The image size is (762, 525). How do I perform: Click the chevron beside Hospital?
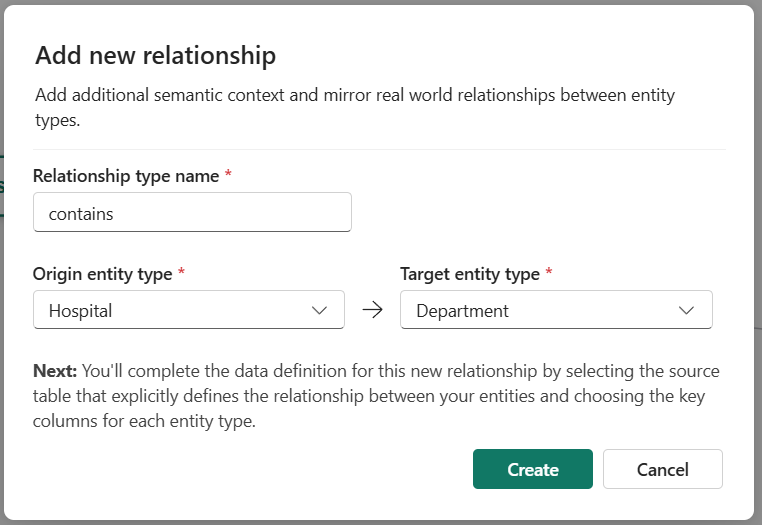point(319,310)
